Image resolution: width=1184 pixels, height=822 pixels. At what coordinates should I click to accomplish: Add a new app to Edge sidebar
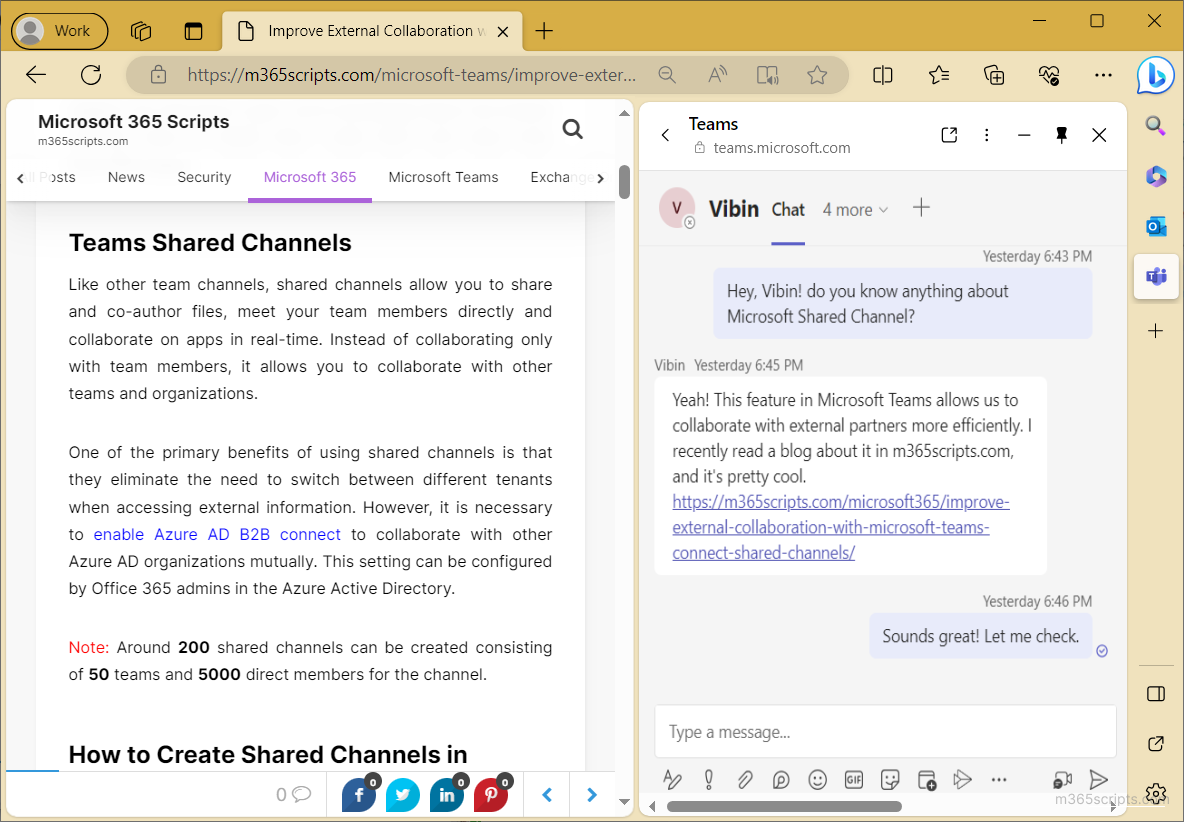(x=1155, y=331)
